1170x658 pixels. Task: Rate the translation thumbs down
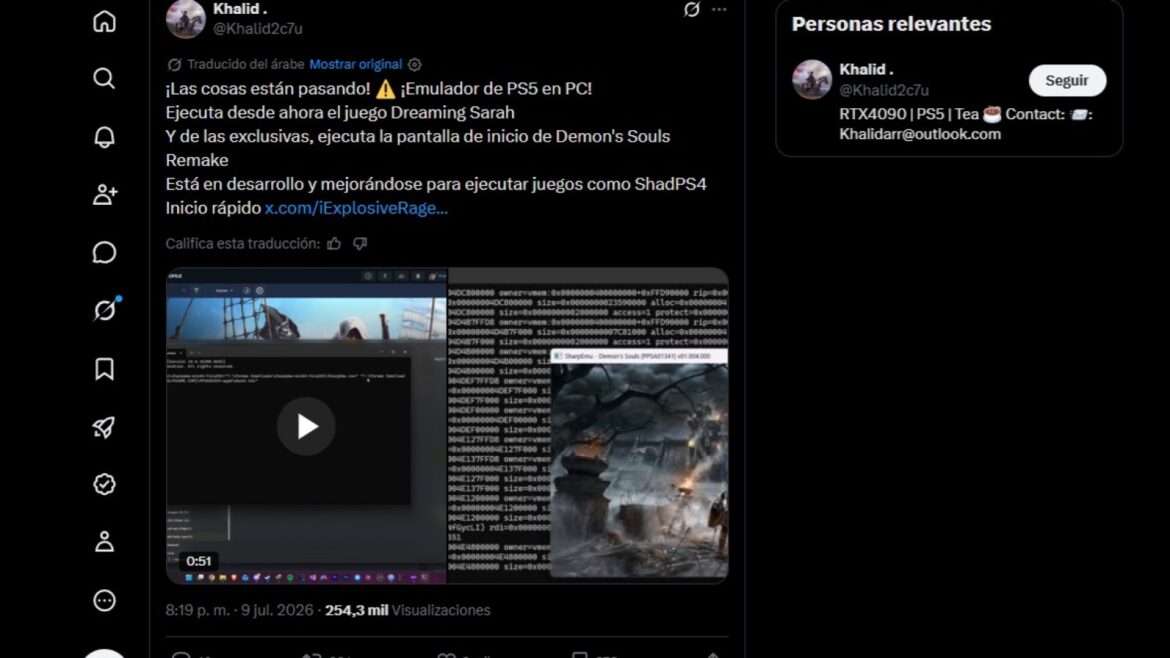(x=360, y=243)
